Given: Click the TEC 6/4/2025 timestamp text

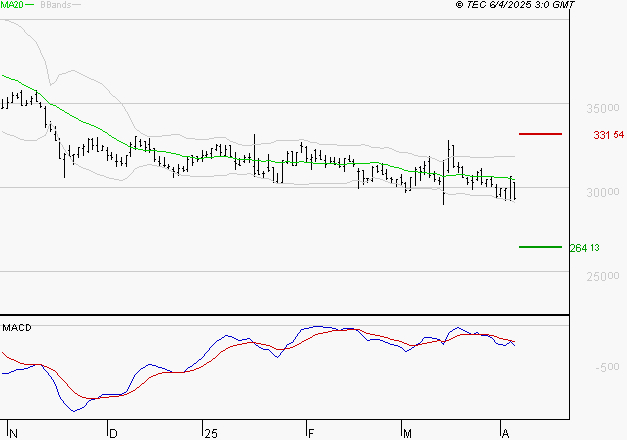Looking at the screenshot, I should pyautogui.click(x=515, y=5).
